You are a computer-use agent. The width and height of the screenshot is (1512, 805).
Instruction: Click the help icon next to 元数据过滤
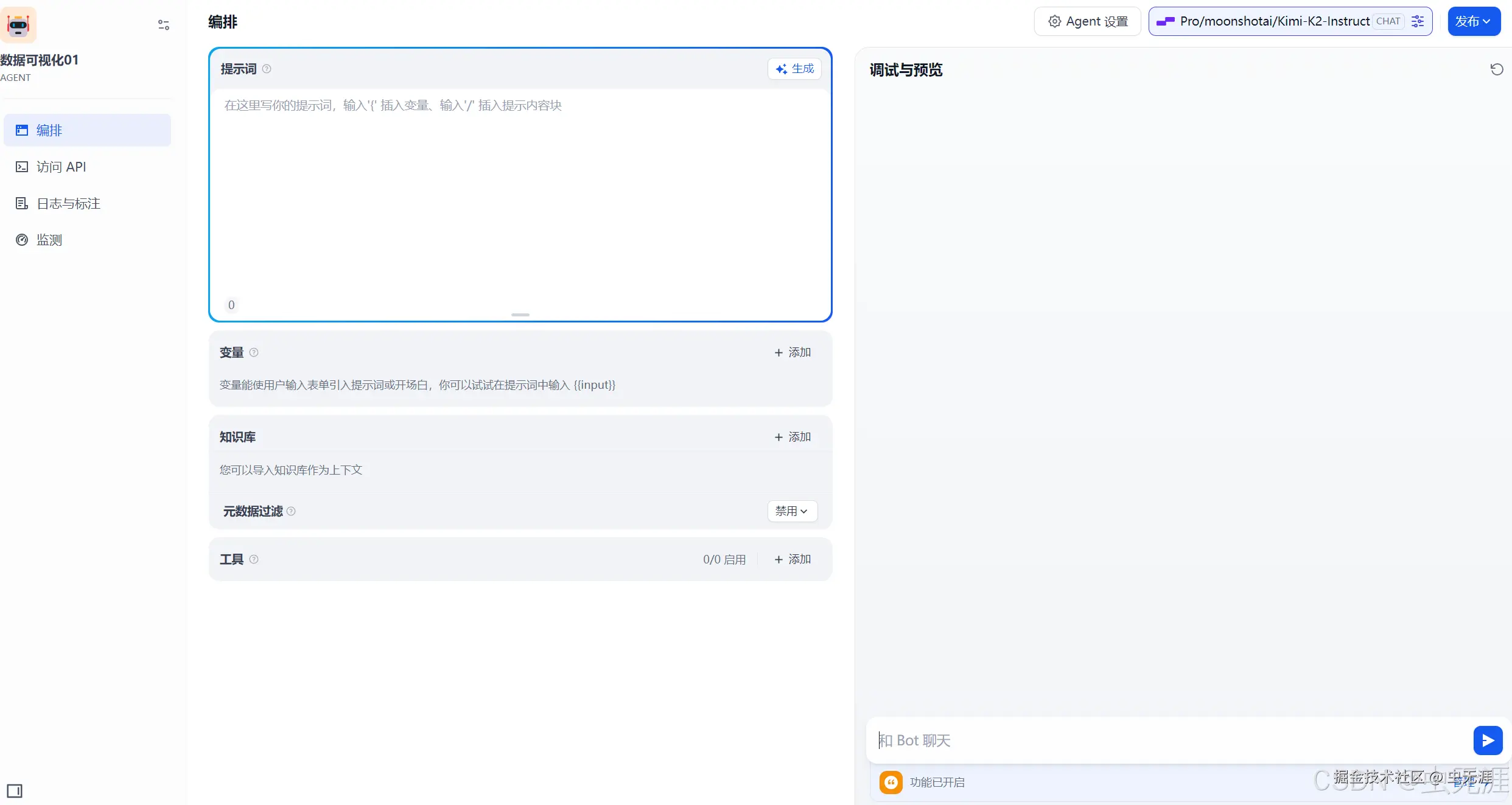(x=291, y=511)
